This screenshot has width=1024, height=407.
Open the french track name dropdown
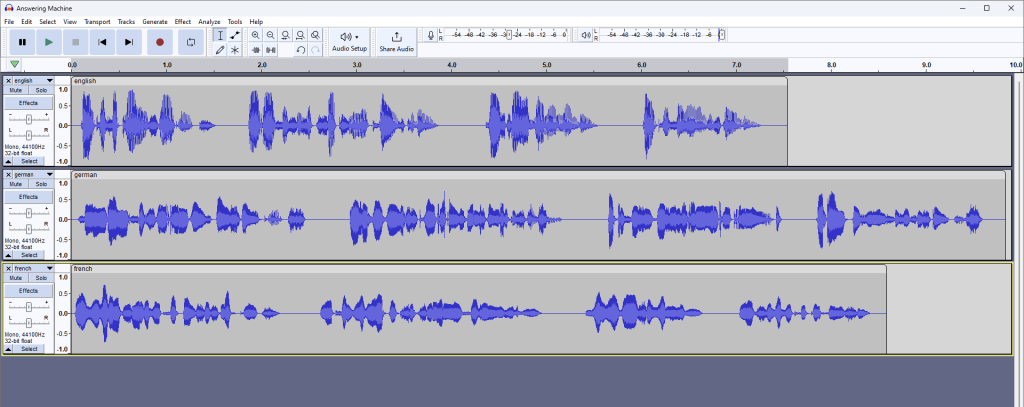pyautogui.click(x=33, y=269)
